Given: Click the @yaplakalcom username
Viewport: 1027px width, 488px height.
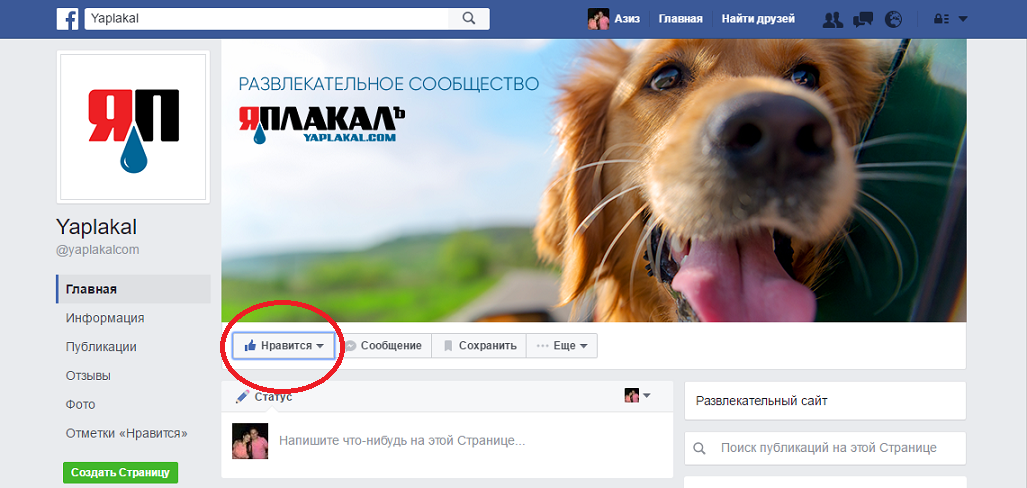Looking at the screenshot, I should (98, 250).
